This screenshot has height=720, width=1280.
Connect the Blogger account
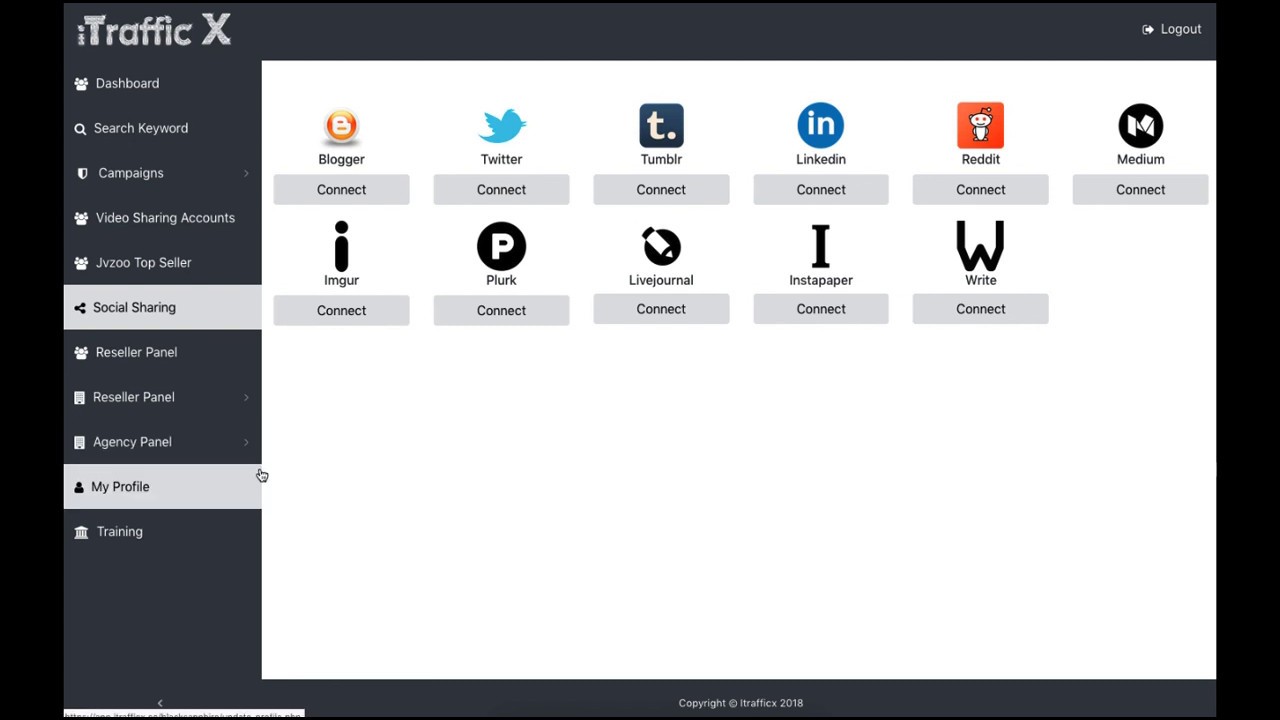[341, 189]
